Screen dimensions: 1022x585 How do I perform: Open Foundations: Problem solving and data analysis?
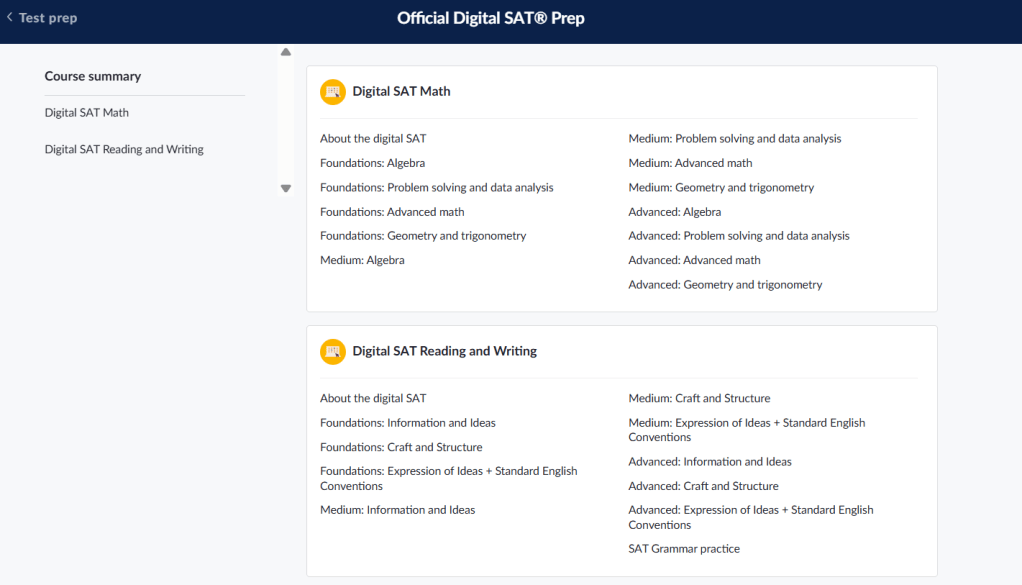coord(436,188)
